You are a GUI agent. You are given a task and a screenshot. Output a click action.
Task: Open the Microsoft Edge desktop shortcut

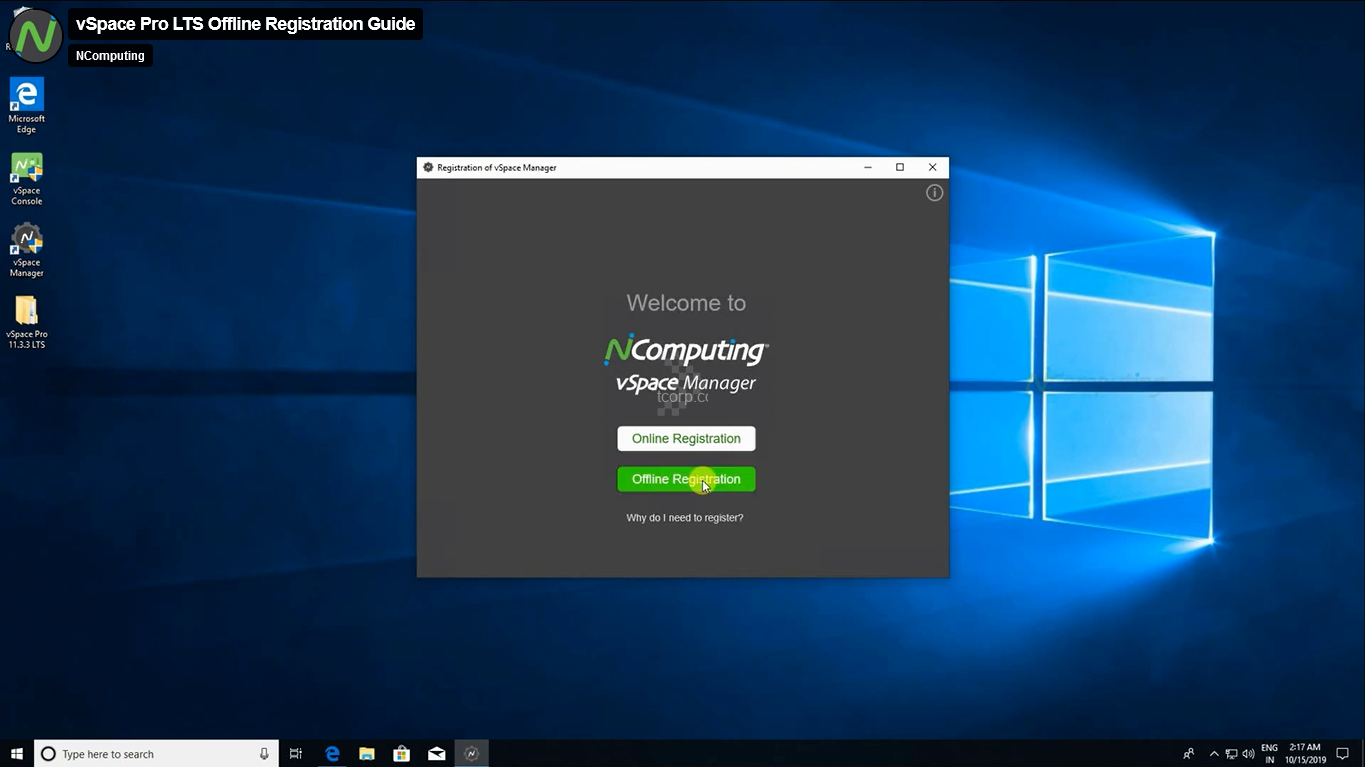[26, 106]
